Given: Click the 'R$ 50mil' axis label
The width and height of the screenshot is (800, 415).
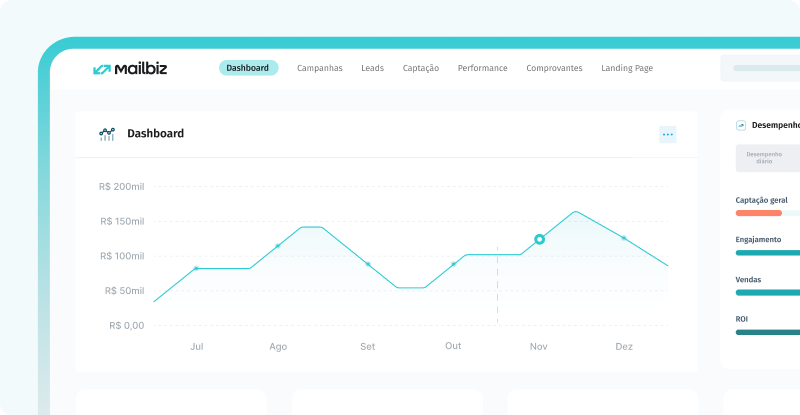Looking at the screenshot, I should point(124,291).
